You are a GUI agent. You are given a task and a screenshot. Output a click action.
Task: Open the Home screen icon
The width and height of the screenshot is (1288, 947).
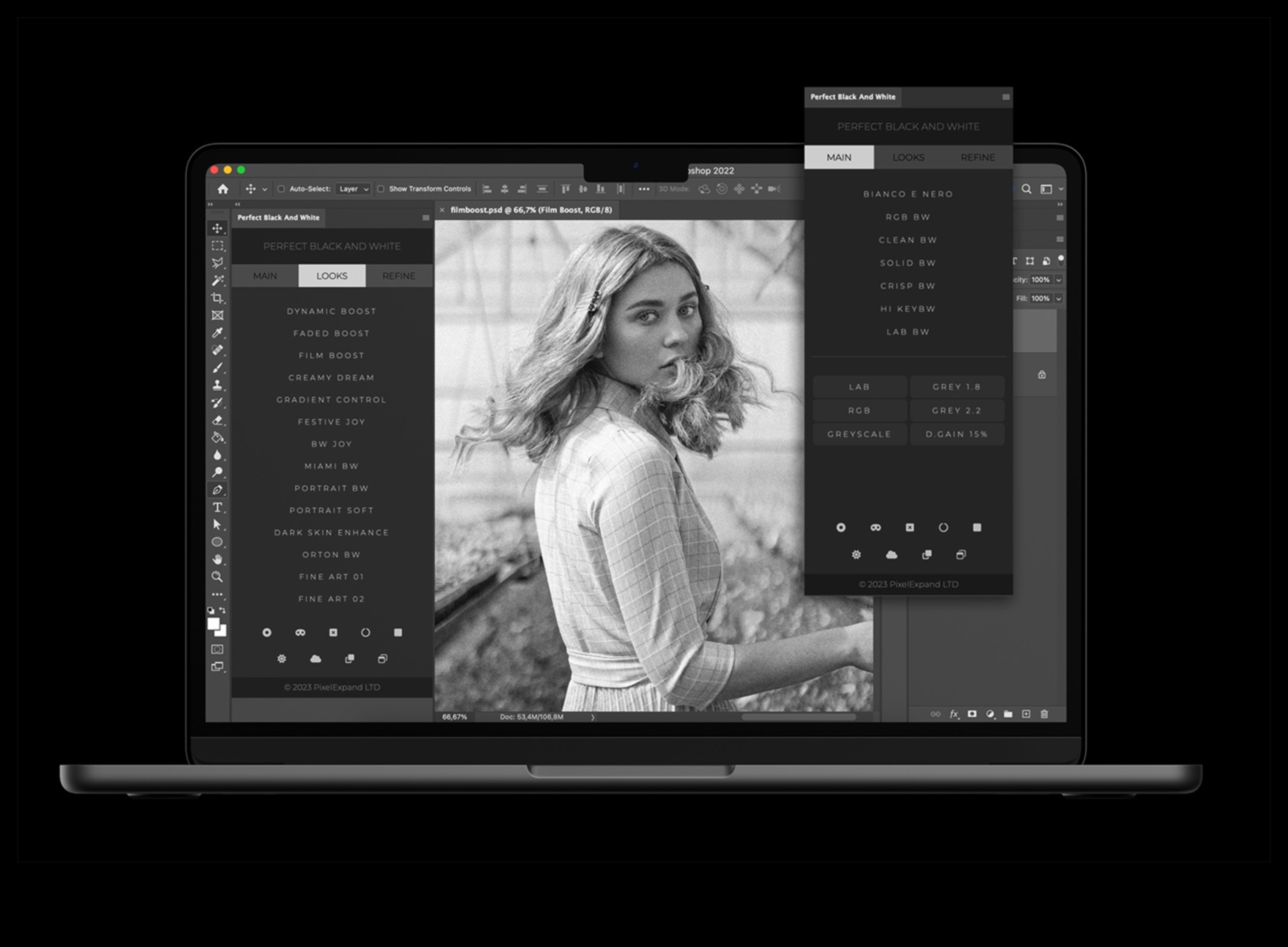coord(222,189)
